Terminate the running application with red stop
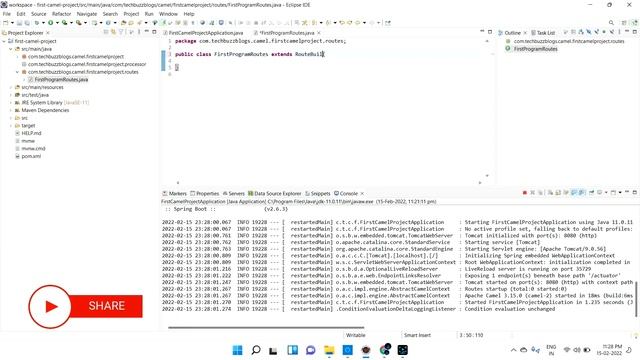Screen dimensions: 640x360 pyautogui.click(x=525, y=193)
